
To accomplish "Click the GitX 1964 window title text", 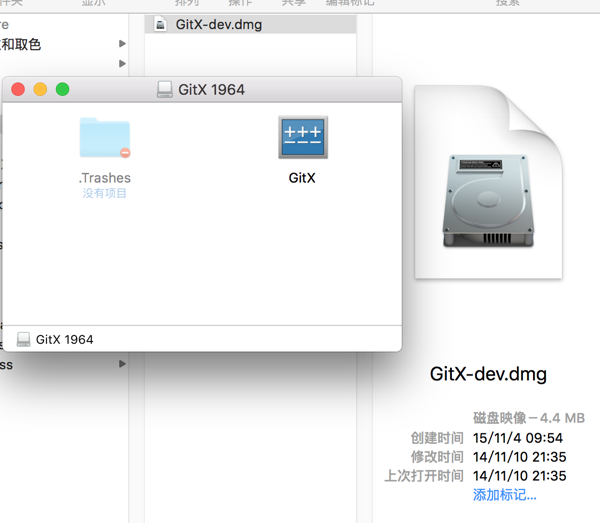I will pos(211,90).
